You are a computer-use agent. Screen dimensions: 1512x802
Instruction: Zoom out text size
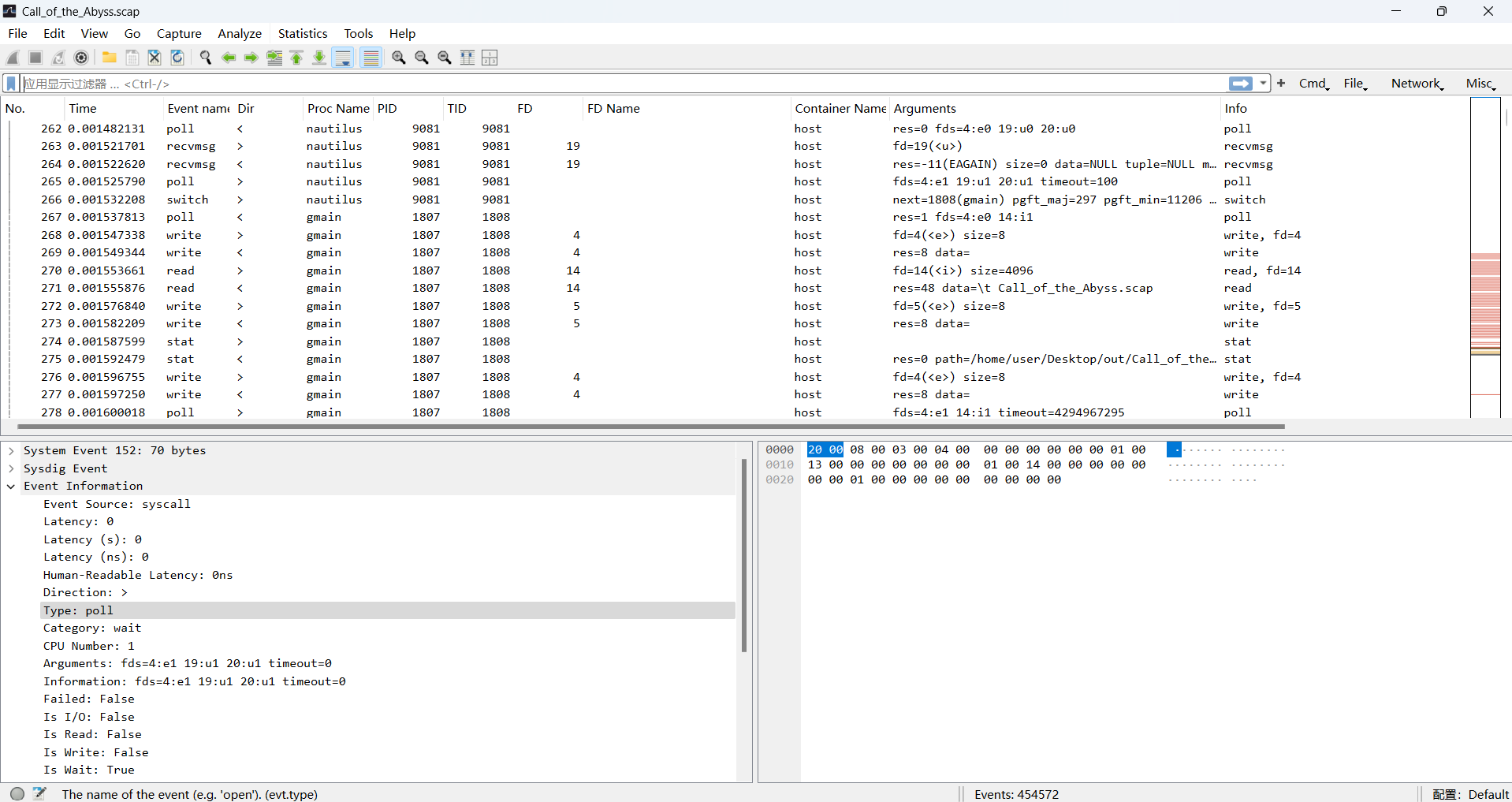[x=422, y=58]
